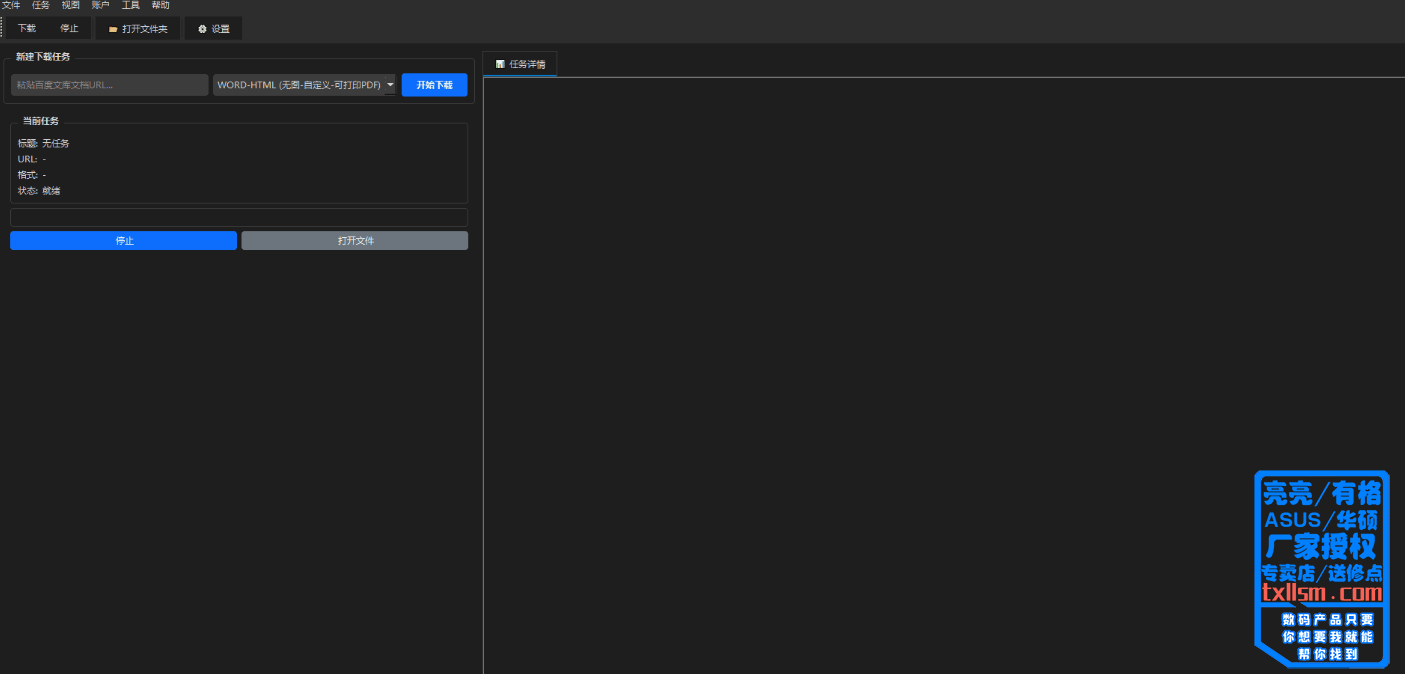Open the 任务 menu
Image resolution: width=1405 pixels, height=674 pixels.
tap(41, 5)
